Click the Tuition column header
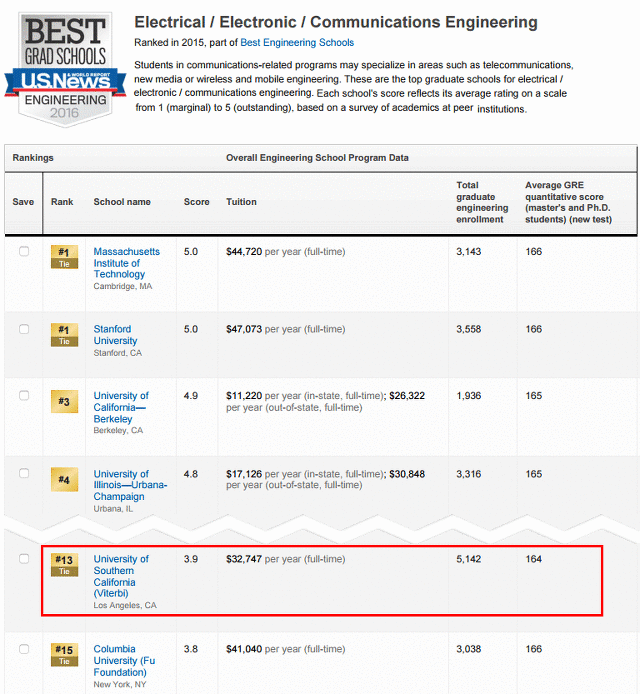 pos(241,202)
